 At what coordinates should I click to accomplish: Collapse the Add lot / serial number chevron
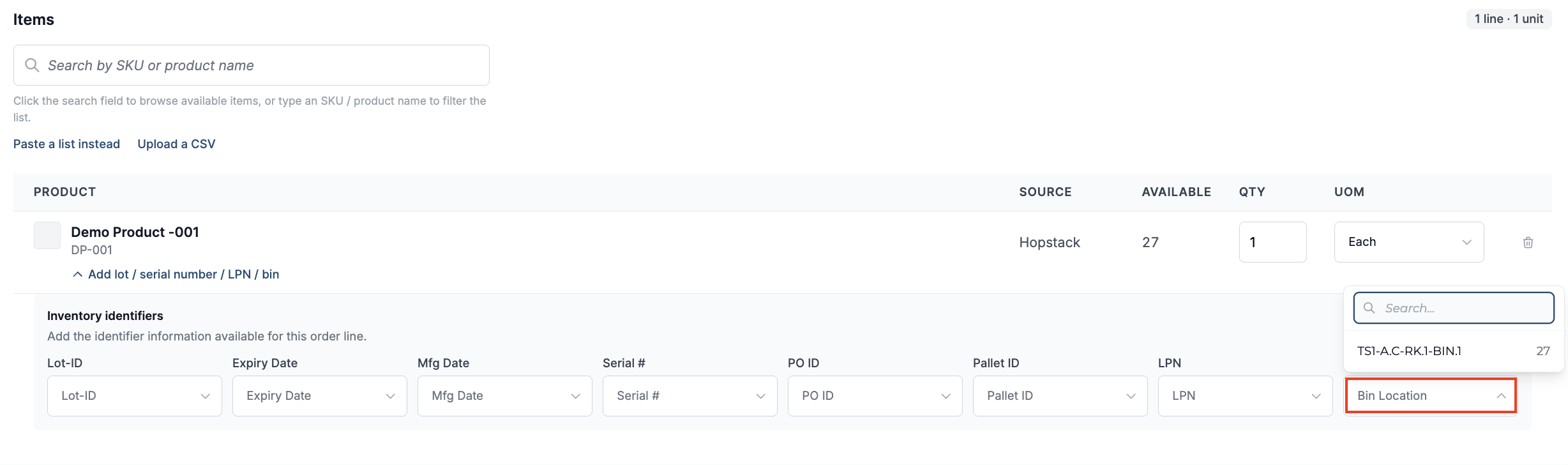[x=77, y=274]
